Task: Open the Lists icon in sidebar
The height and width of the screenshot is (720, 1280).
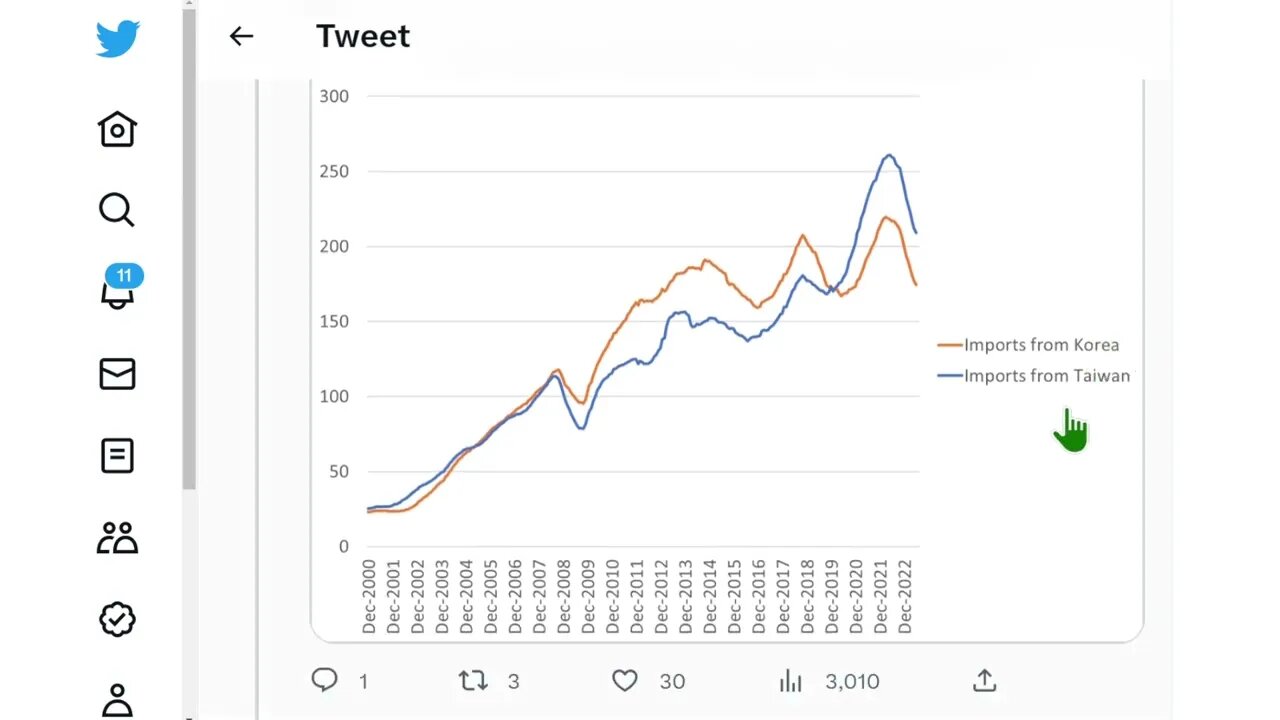Action: pyautogui.click(x=117, y=456)
